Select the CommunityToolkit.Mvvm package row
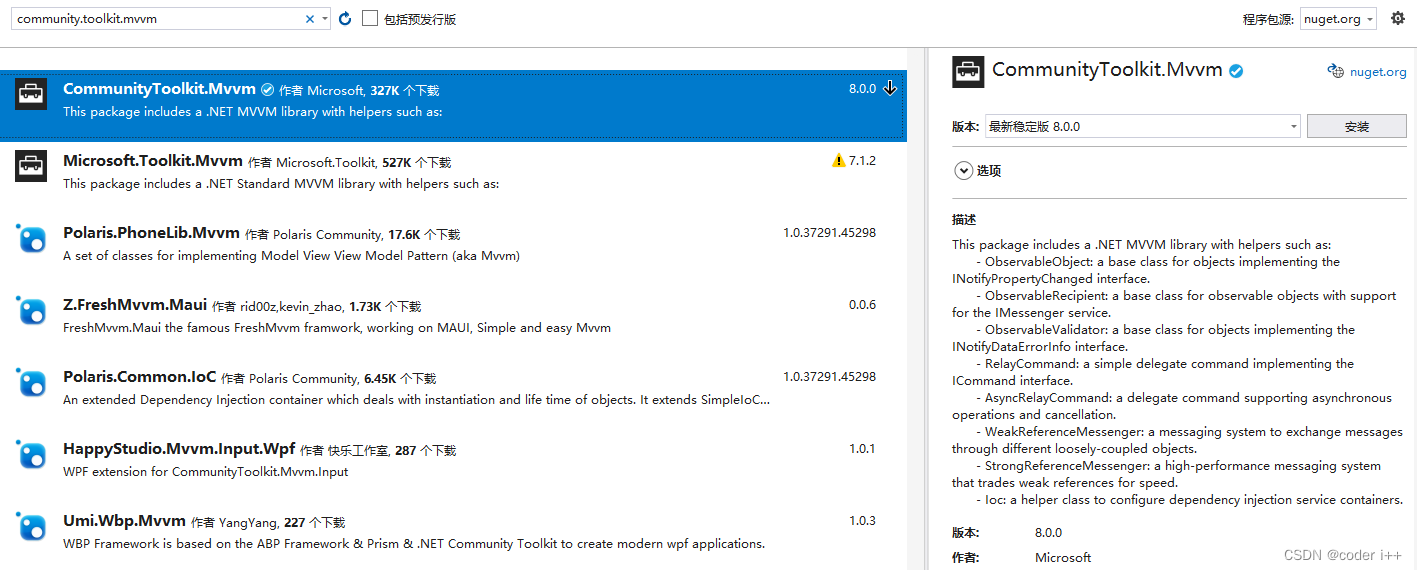Screen dimensions: 1417x570 pos(453,106)
